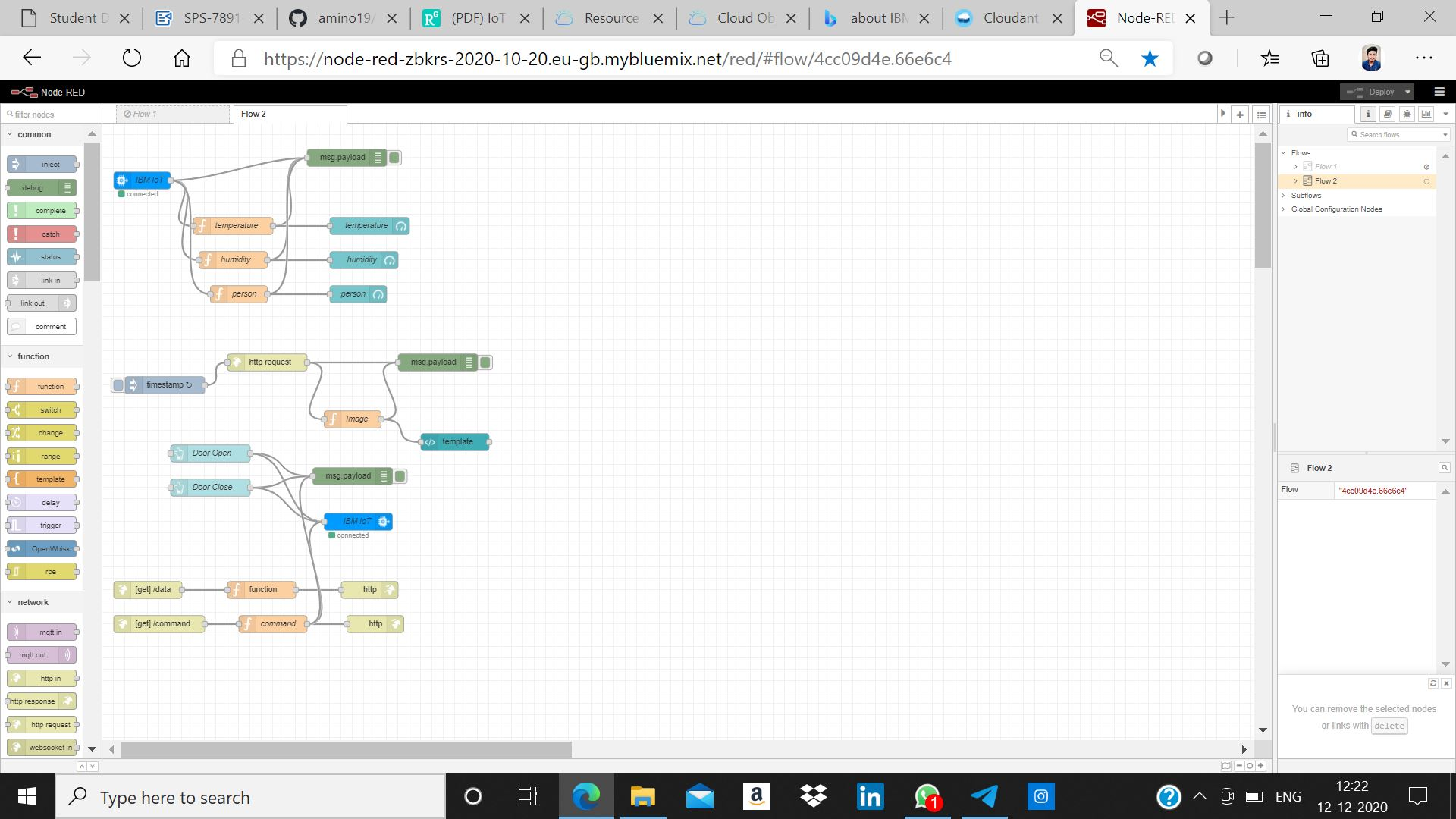Expand the Subflows tree section
The width and height of the screenshot is (1456, 819).
[1284, 196]
